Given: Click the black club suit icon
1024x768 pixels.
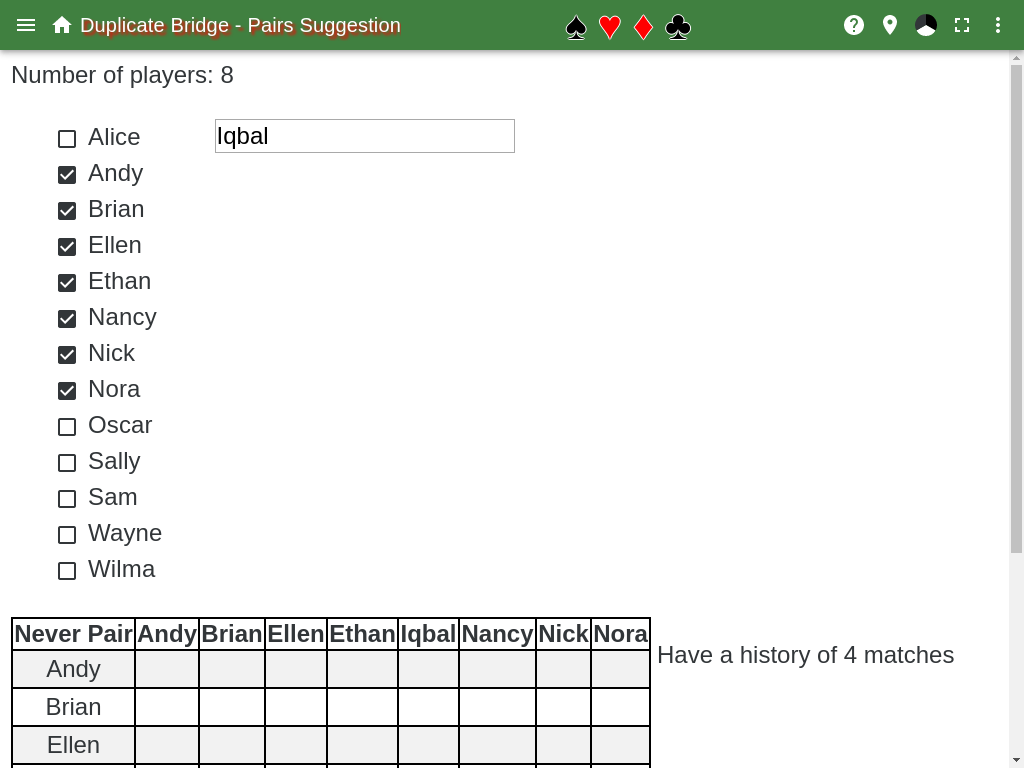Looking at the screenshot, I should [678, 27].
